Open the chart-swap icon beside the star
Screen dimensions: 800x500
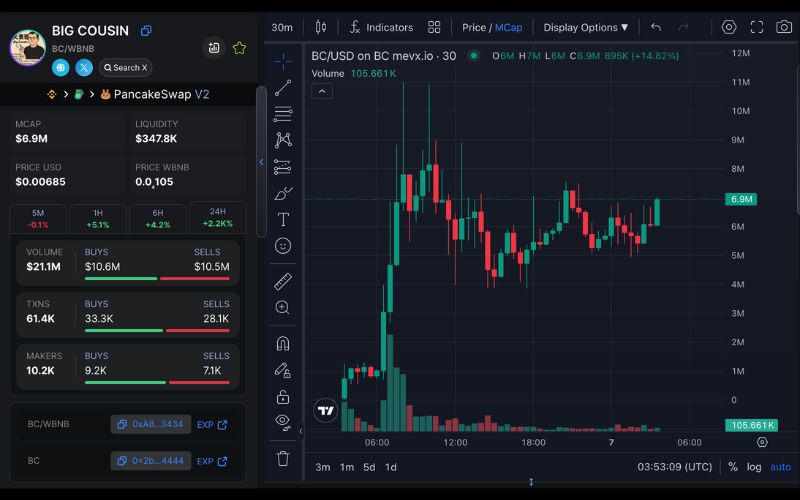(x=214, y=48)
